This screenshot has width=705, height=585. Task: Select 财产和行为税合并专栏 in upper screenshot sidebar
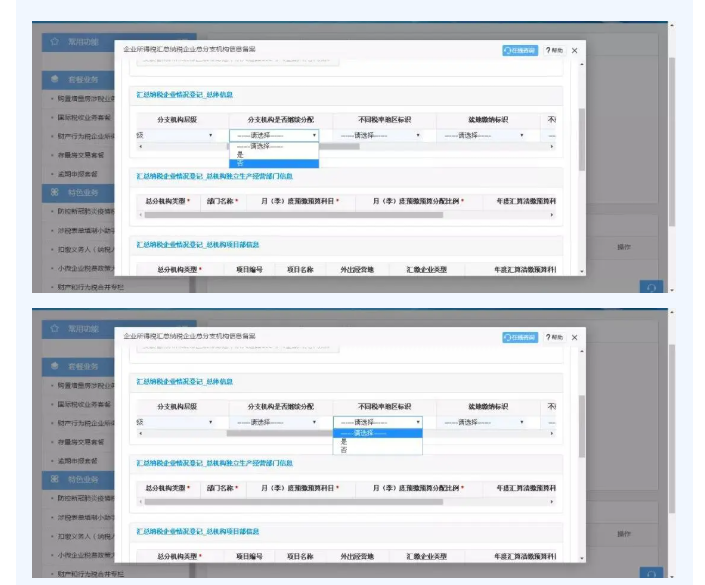pyautogui.click(x=90, y=287)
